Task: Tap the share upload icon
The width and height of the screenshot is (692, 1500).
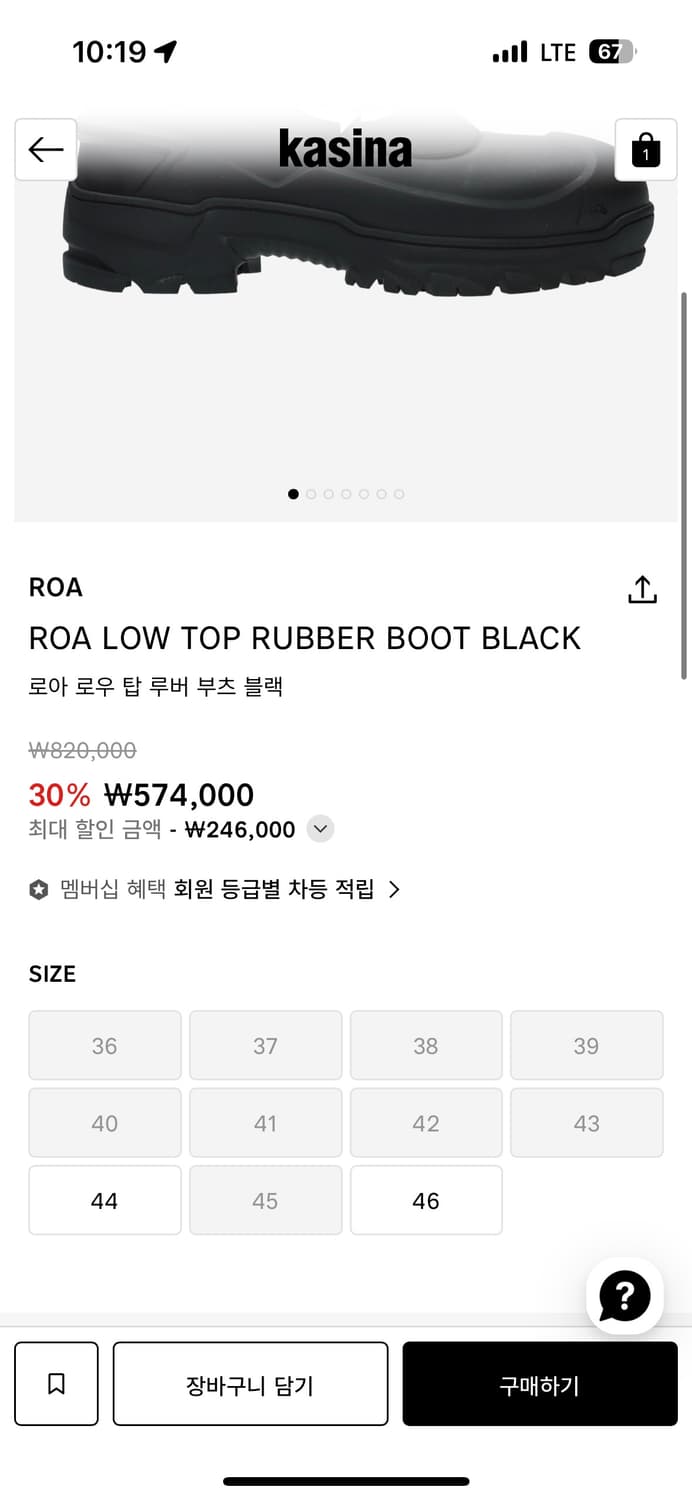Action: [642, 590]
